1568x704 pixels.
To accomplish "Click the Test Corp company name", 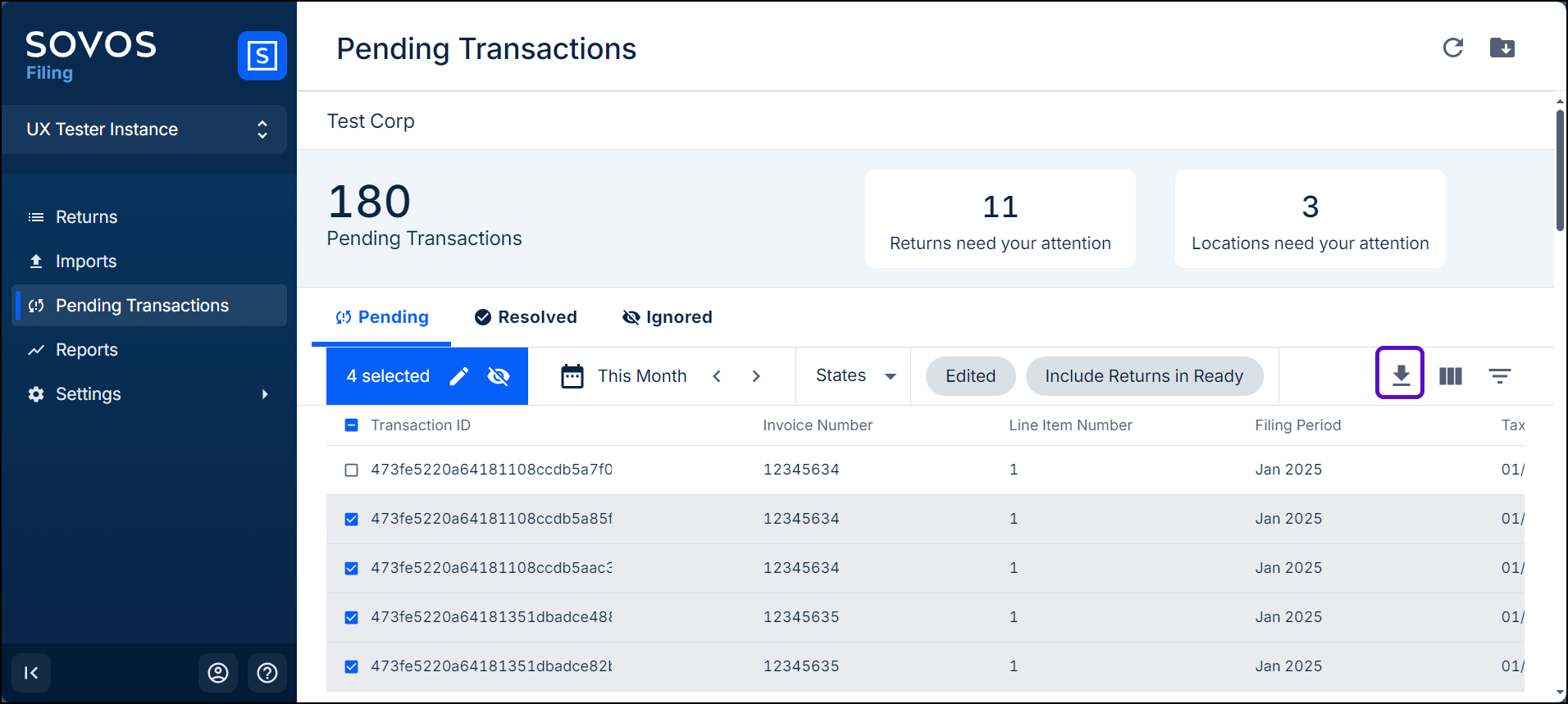I will (371, 121).
